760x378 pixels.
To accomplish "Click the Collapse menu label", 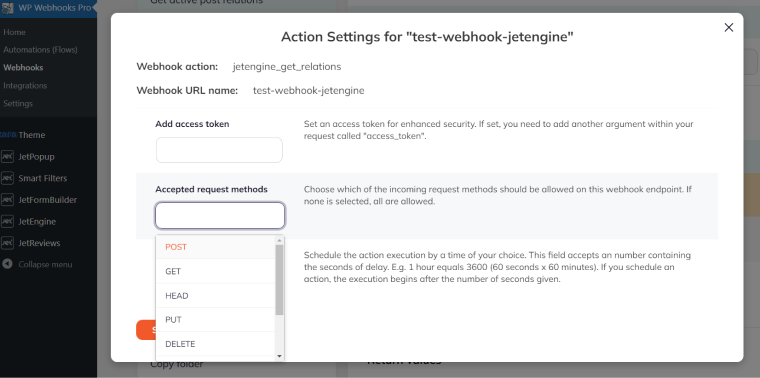I will pyautogui.click(x=45, y=265).
